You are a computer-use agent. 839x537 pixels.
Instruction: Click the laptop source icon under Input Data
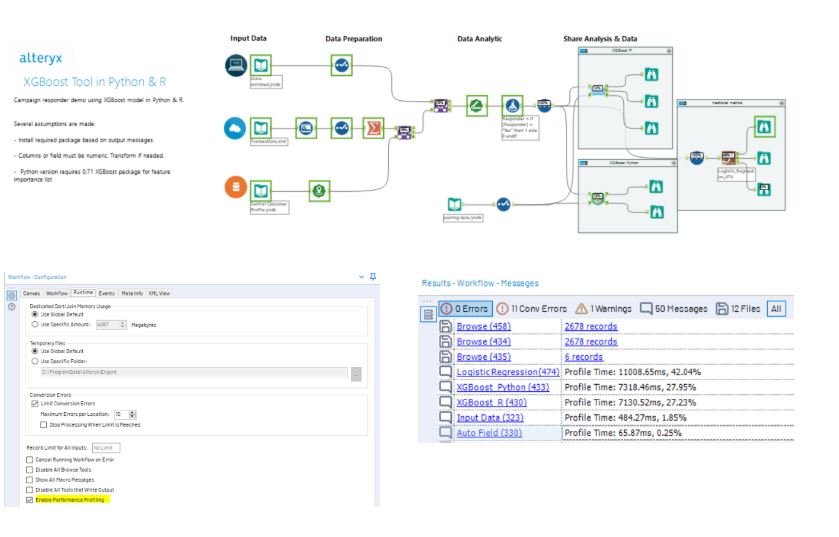(x=235, y=65)
